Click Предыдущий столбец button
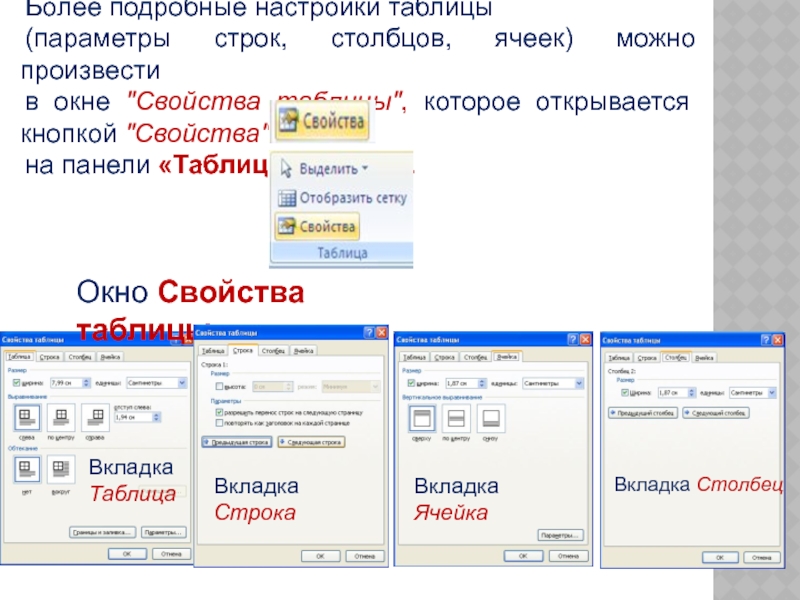The image size is (800, 600). click(x=643, y=412)
